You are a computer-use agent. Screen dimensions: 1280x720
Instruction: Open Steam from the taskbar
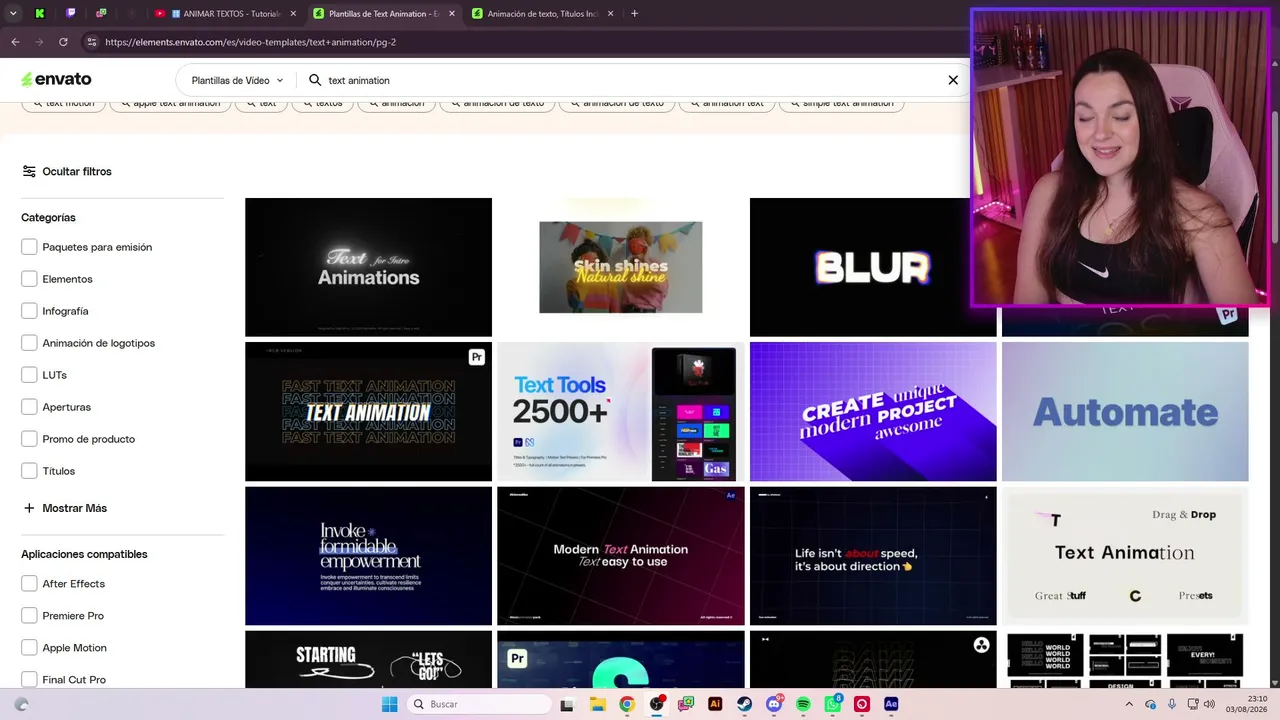[744, 704]
